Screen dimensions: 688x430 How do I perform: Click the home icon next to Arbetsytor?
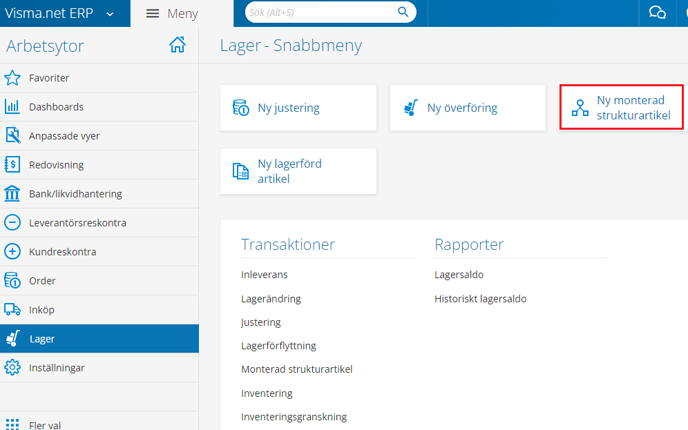(x=177, y=45)
